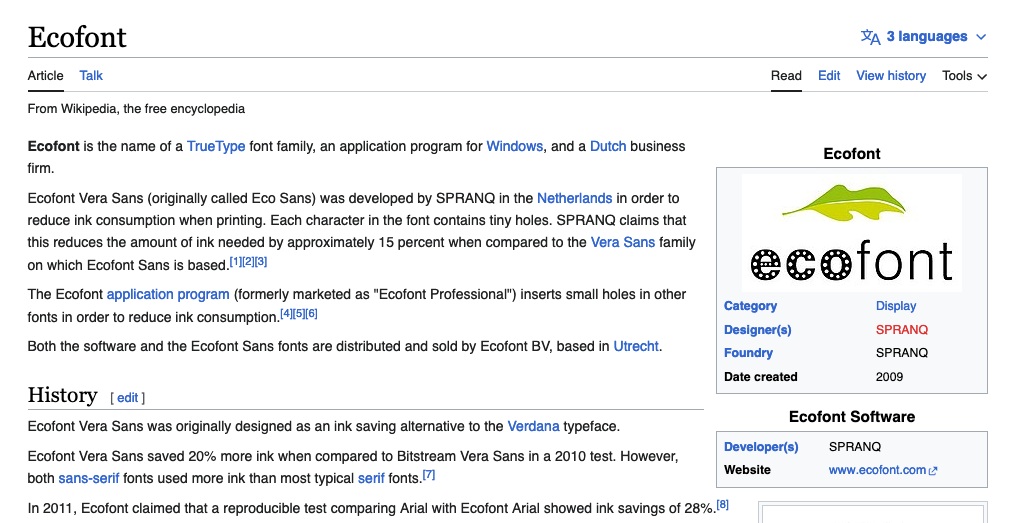Viewport: 1020px width, 523px height.
Task: Open the Developer(s) infobox link
Action: click(760, 448)
